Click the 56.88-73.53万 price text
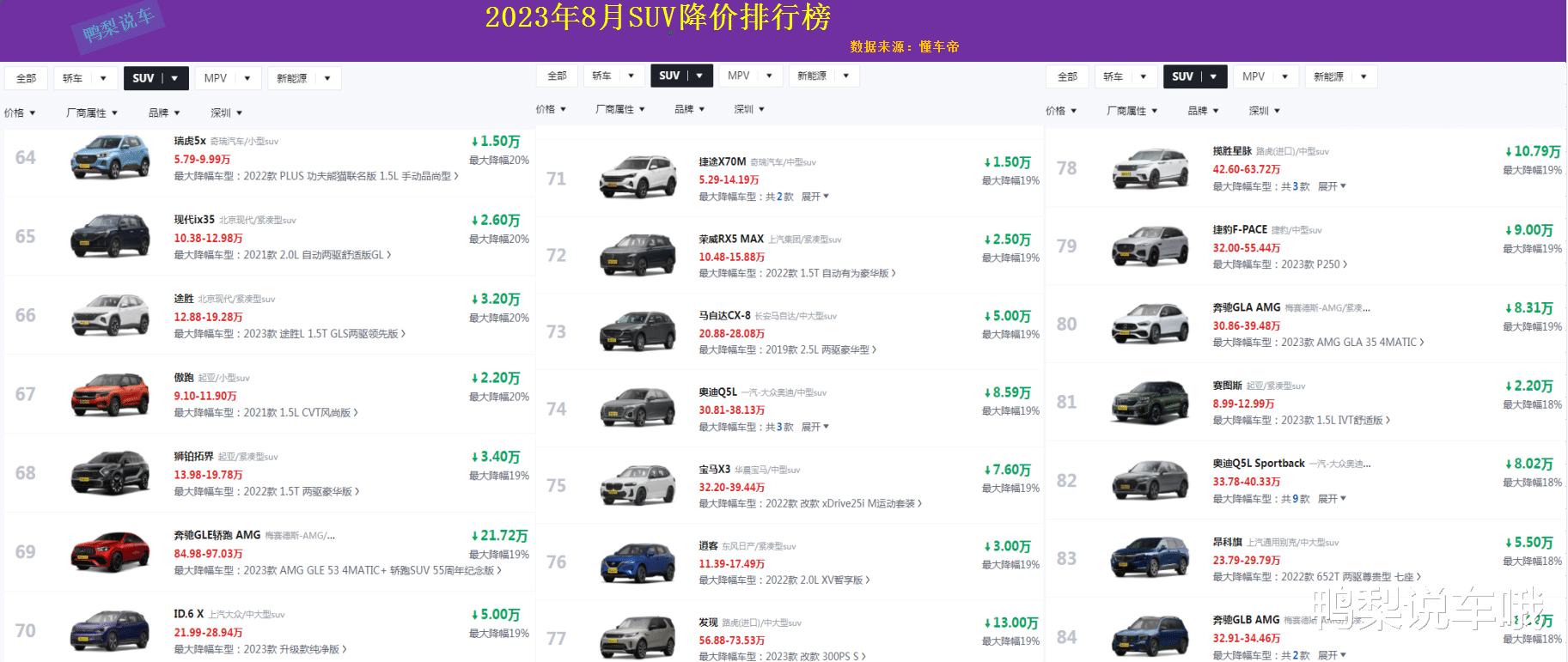Image resolution: width=1568 pixels, height=662 pixels. point(731,641)
